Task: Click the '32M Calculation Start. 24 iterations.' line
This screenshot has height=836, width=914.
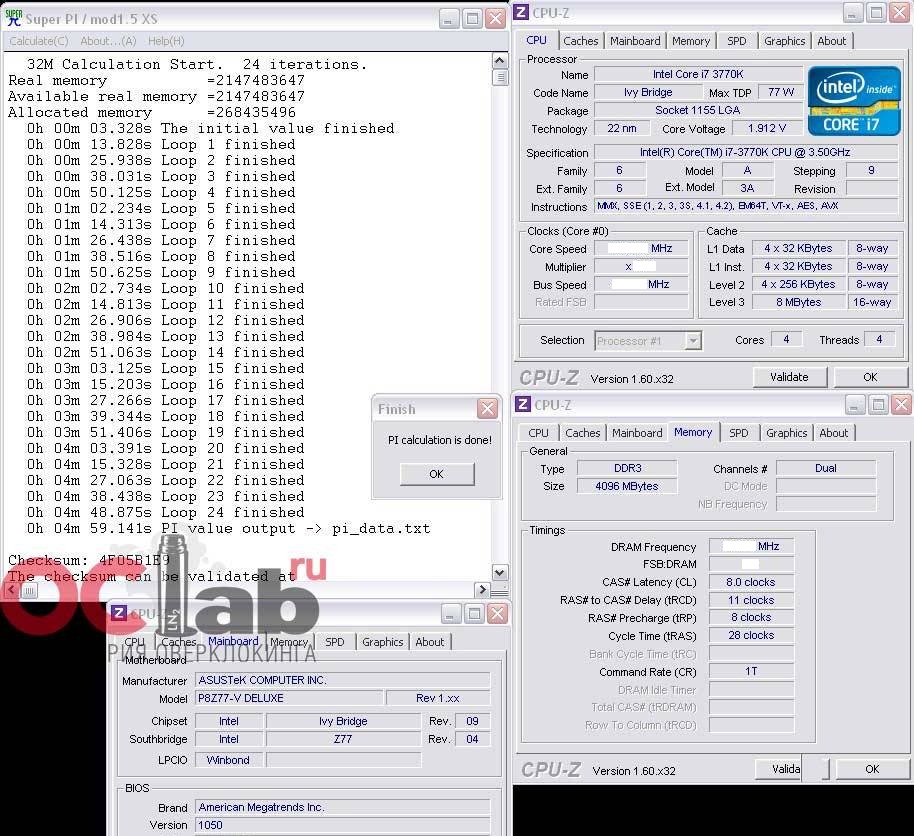Action: [197, 64]
